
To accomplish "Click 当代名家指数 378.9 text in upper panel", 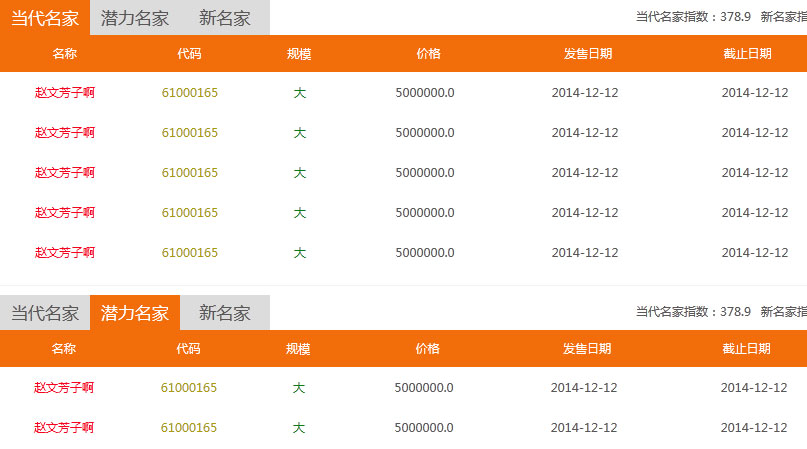I will (693, 17).
